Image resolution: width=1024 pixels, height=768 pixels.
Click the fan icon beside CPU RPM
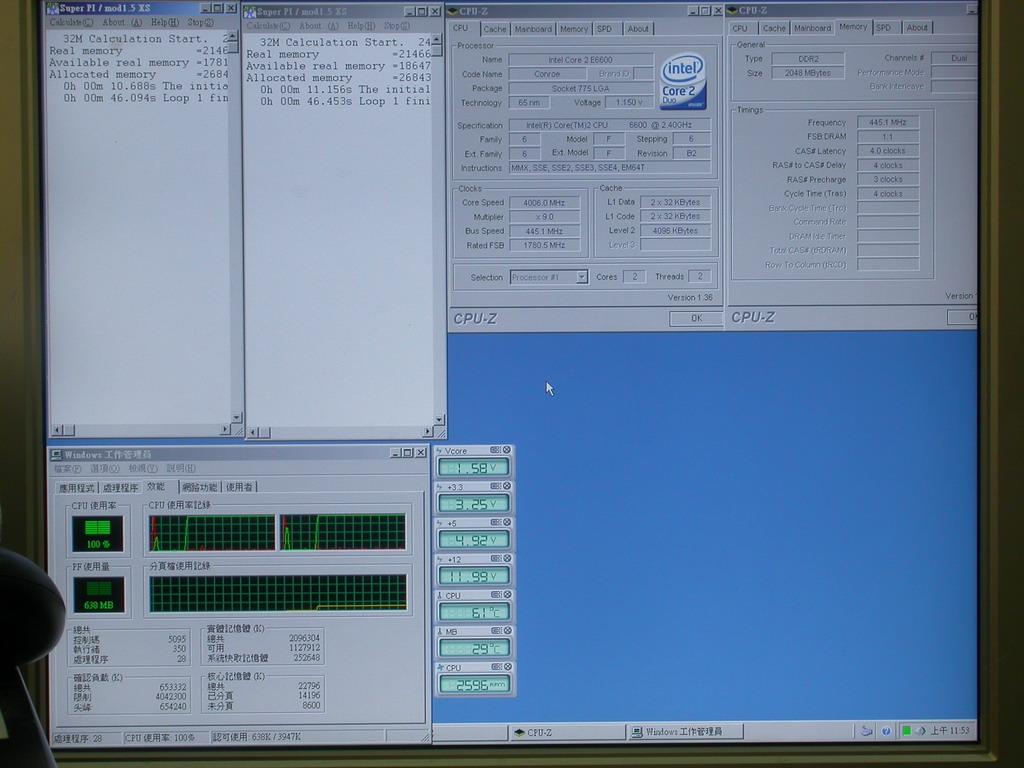coord(440,667)
